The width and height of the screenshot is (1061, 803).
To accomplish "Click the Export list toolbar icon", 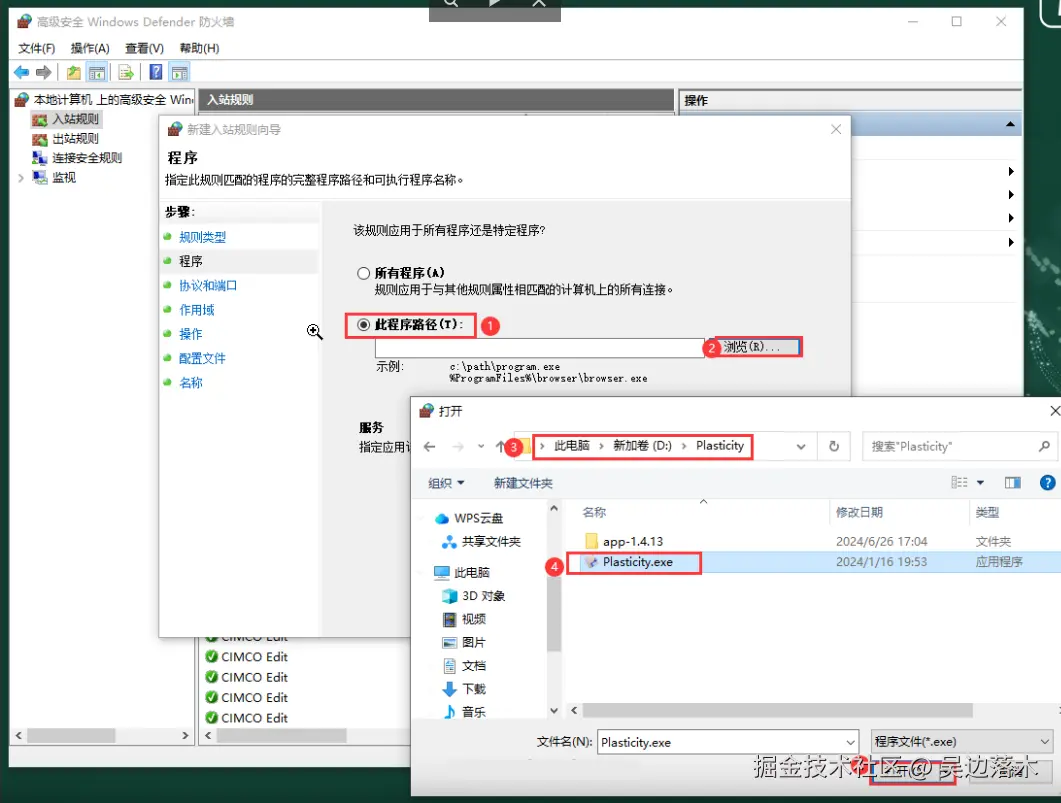I will click(126, 72).
